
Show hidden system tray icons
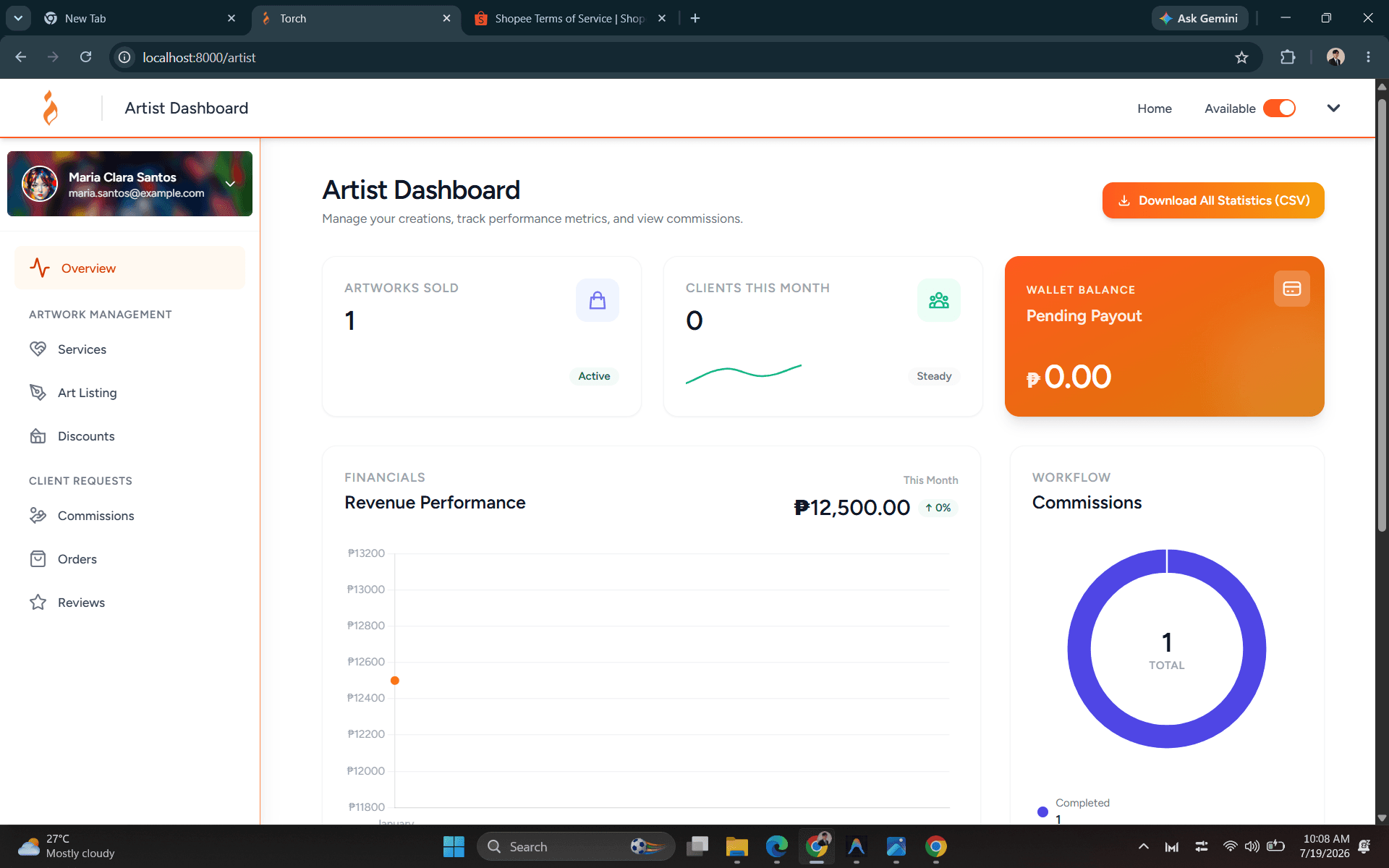pos(1143,846)
